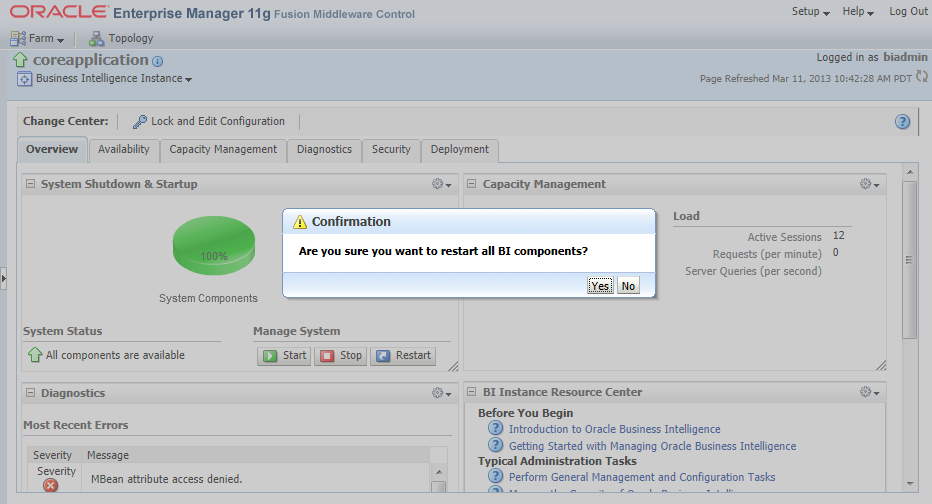This screenshot has width=932, height=504.
Task: Click the Oracle logo
Action: coord(59,11)
